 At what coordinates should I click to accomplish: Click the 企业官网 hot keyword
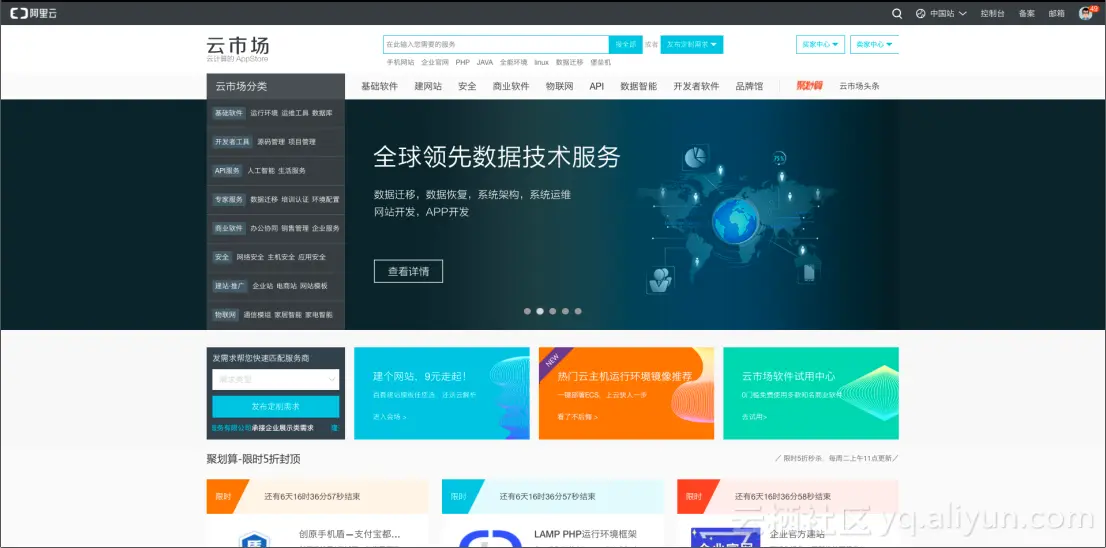(434, 62)
